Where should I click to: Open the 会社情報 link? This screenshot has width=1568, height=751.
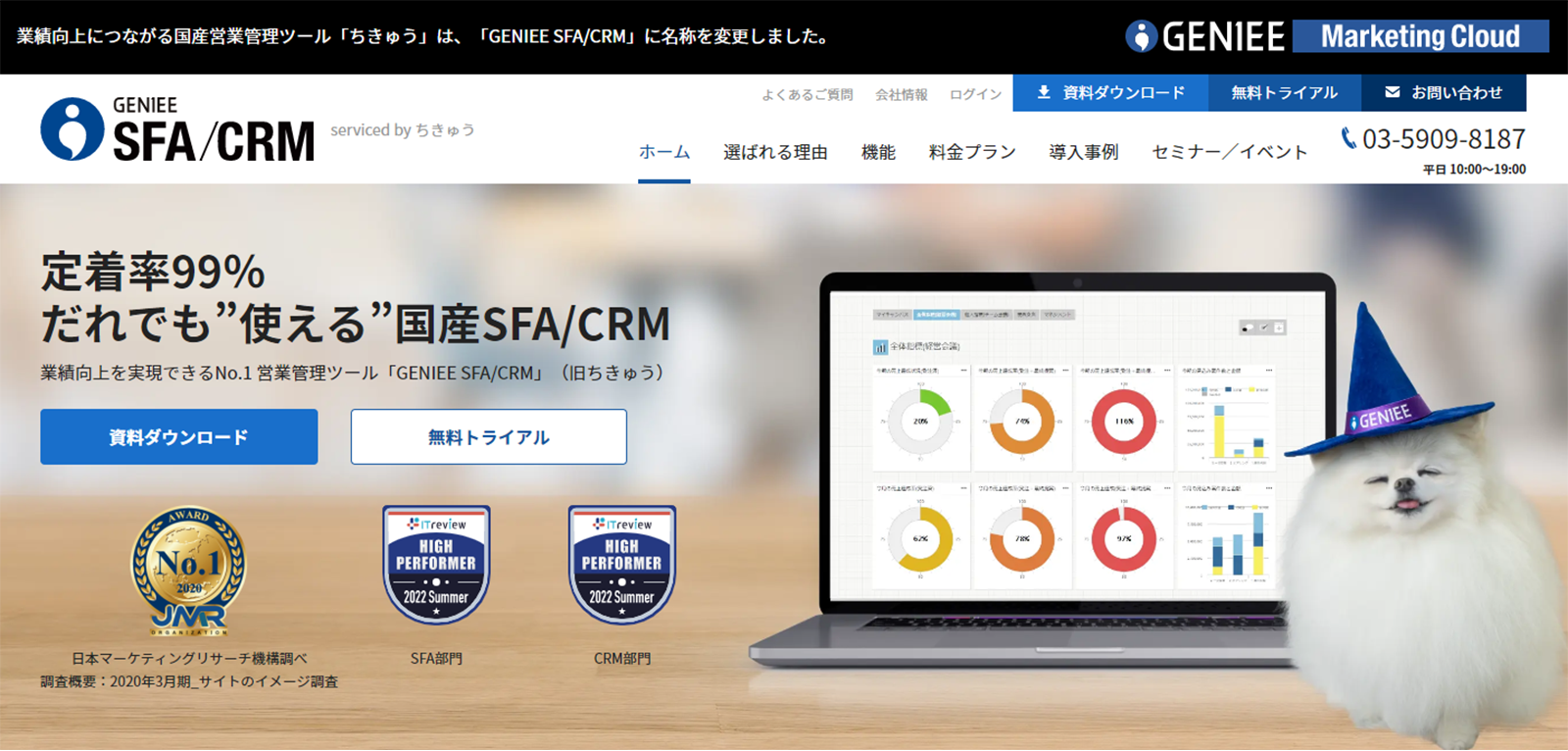tap(902, 94)
